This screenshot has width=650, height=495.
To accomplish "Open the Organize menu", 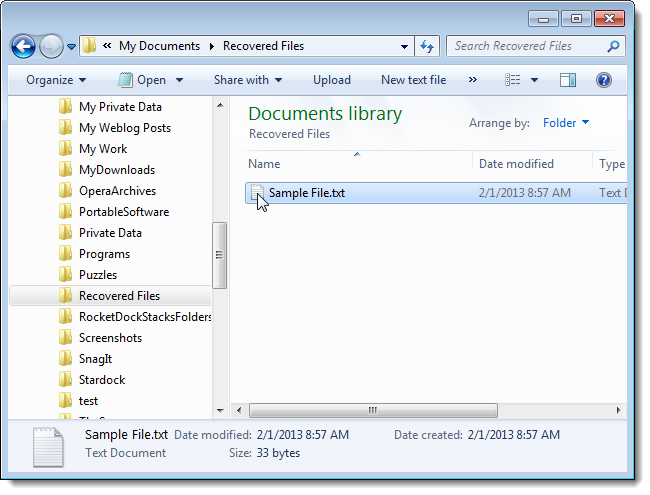I will point(56,80).
